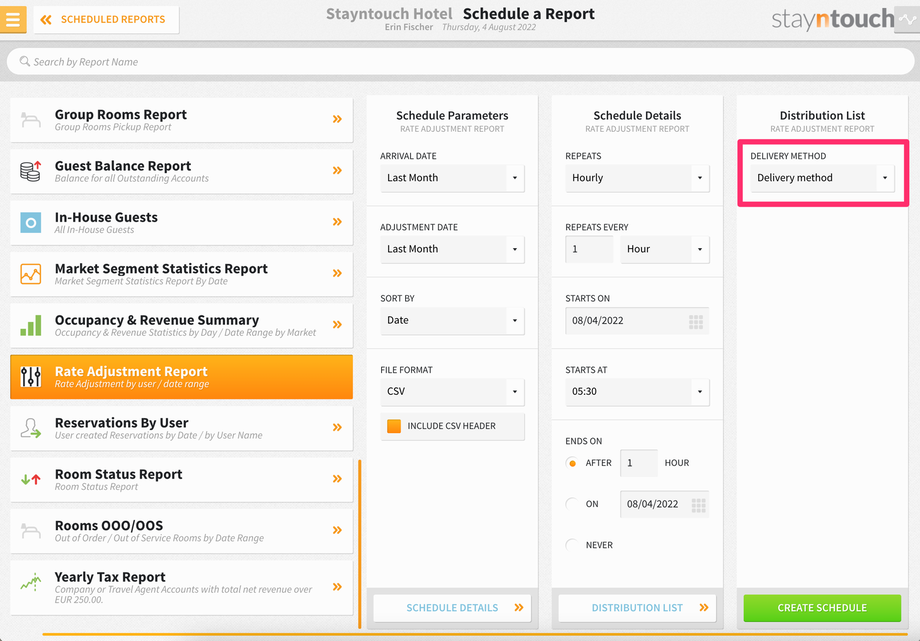
Task: Go back to Scheduled Reports
Action: (106, 19)
